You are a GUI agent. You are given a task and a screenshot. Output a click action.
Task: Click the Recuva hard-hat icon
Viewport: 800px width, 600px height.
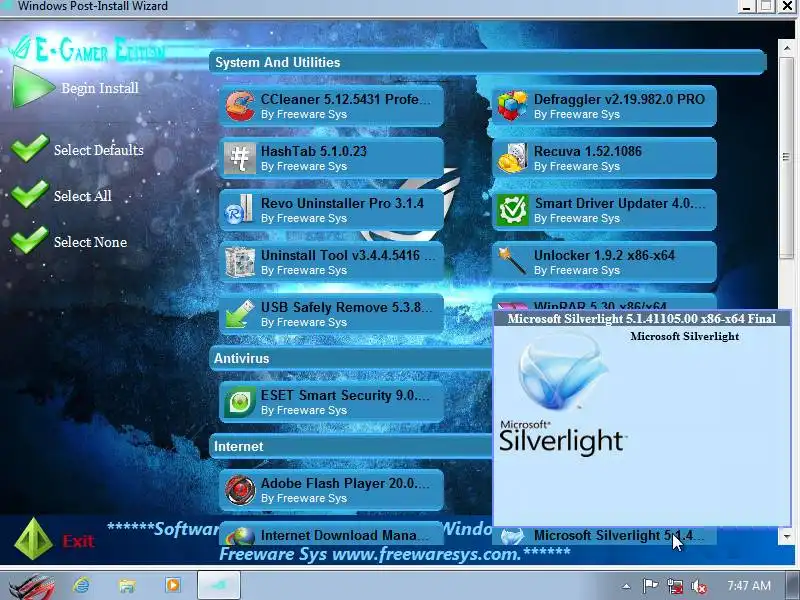(x=512, y=158)
